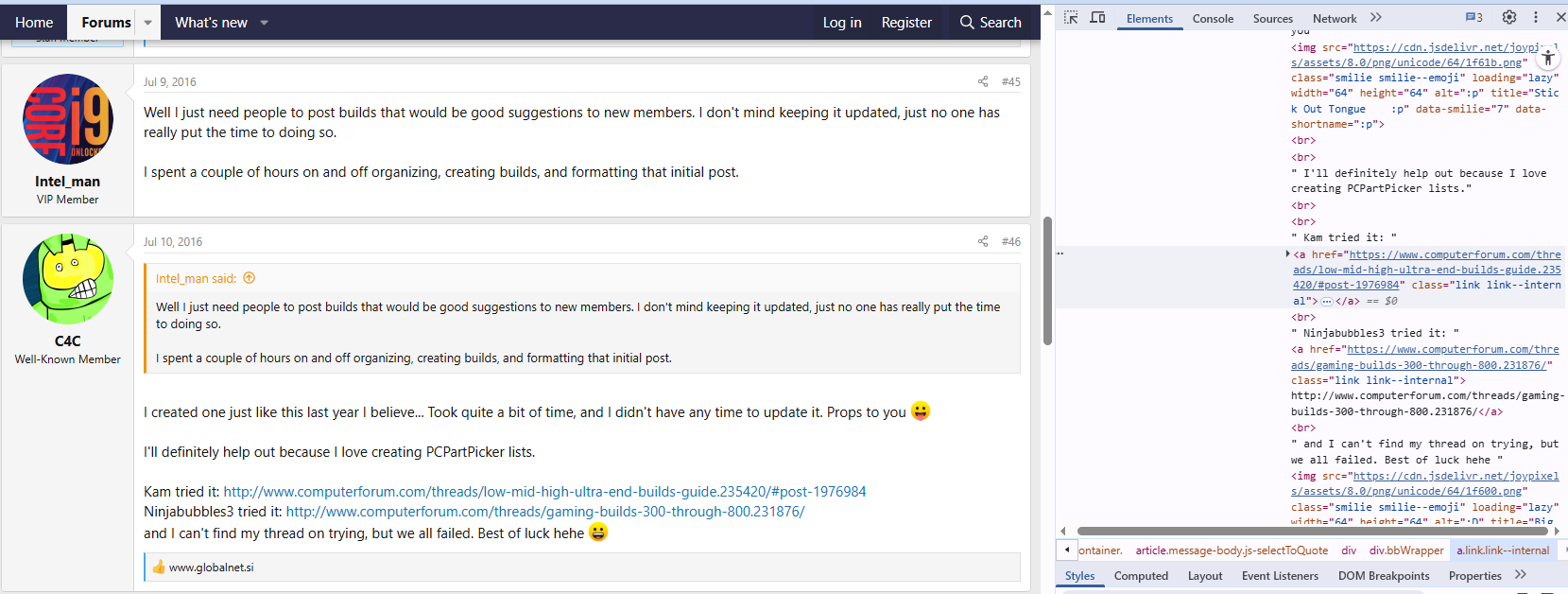Open the What's new navigation link
The height and width of the screenshot is (594, 1568).
pos(211,23)
